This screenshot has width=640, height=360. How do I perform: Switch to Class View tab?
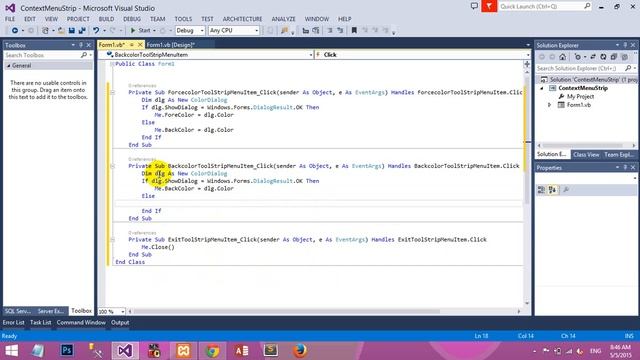[586, 155]
